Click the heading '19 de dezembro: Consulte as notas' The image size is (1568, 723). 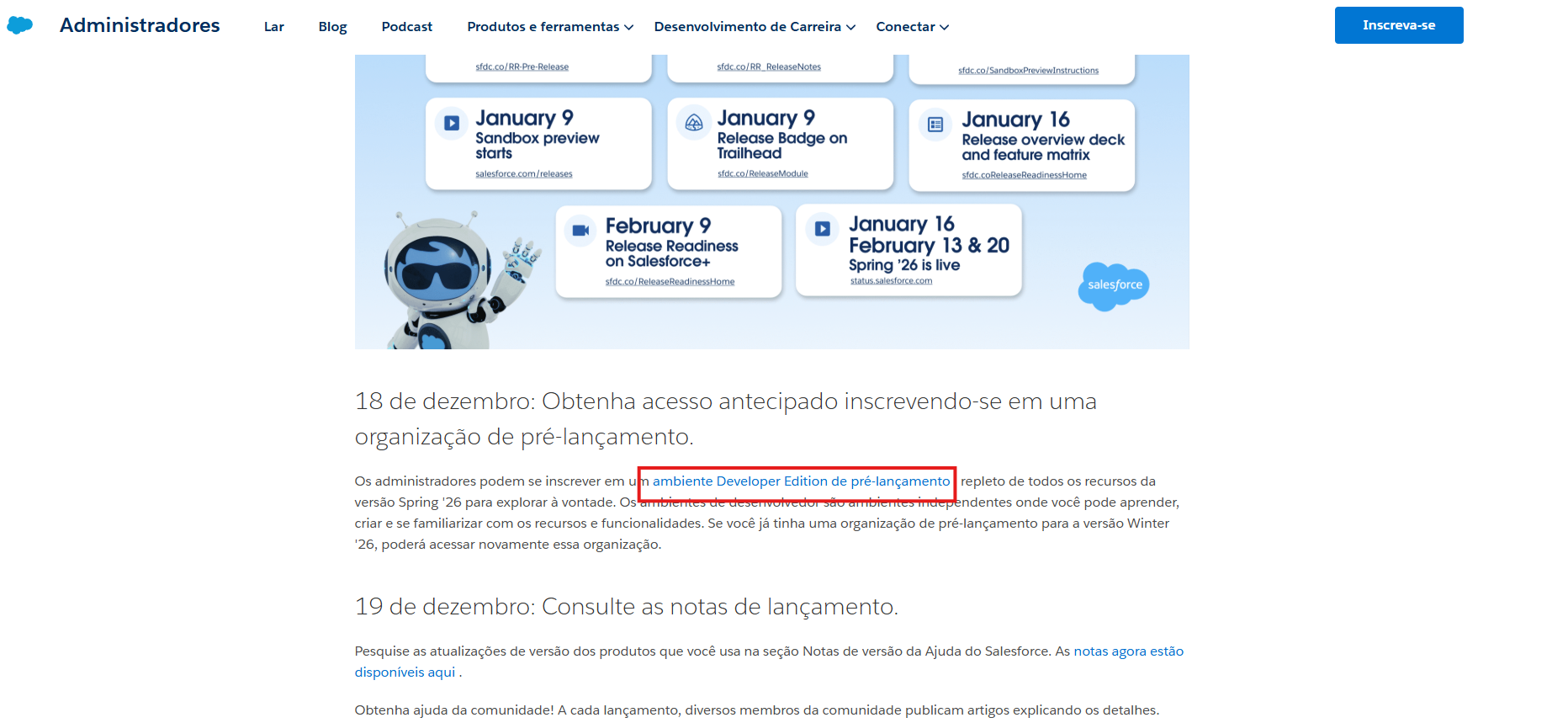click(627, 607)
